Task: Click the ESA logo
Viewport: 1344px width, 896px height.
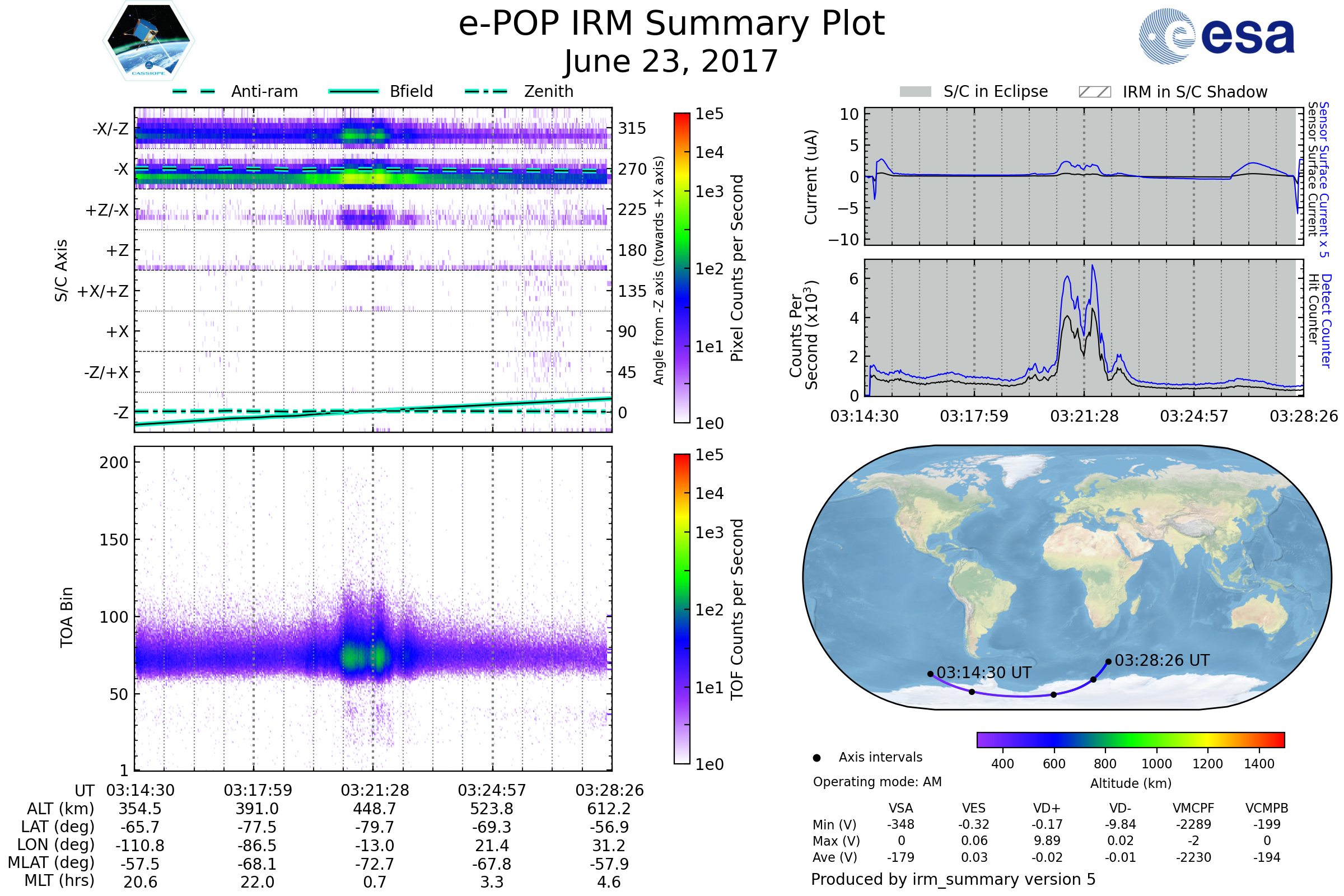Action: (x=1216, y=36)
